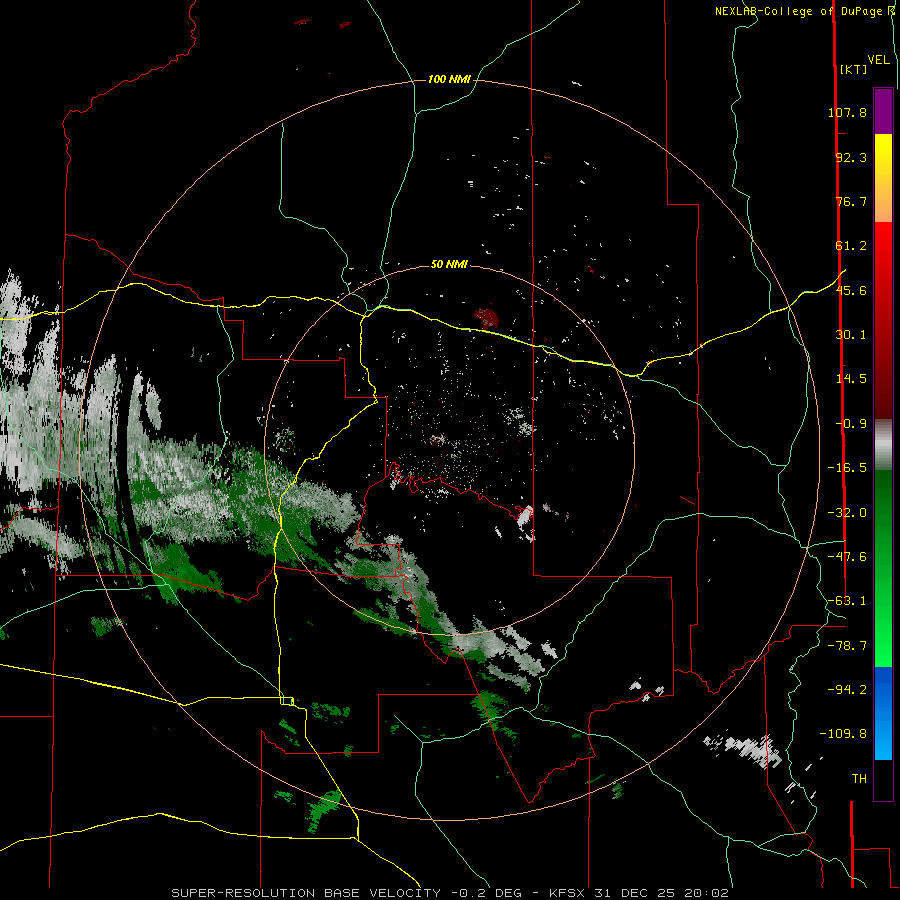Click the -0.9 legend value
Viewport: 900px width, 900px height.
851,424
